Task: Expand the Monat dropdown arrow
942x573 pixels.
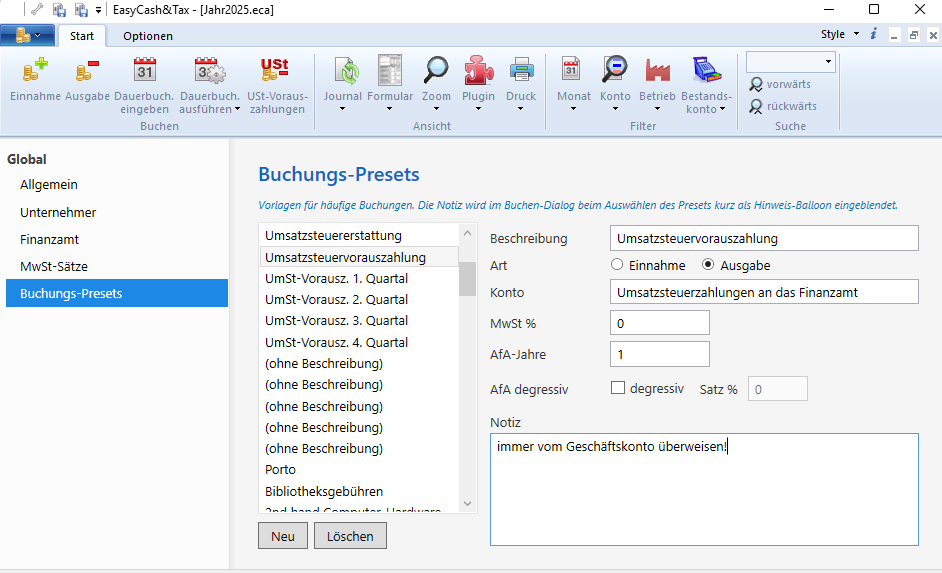Action: [573, 109]
